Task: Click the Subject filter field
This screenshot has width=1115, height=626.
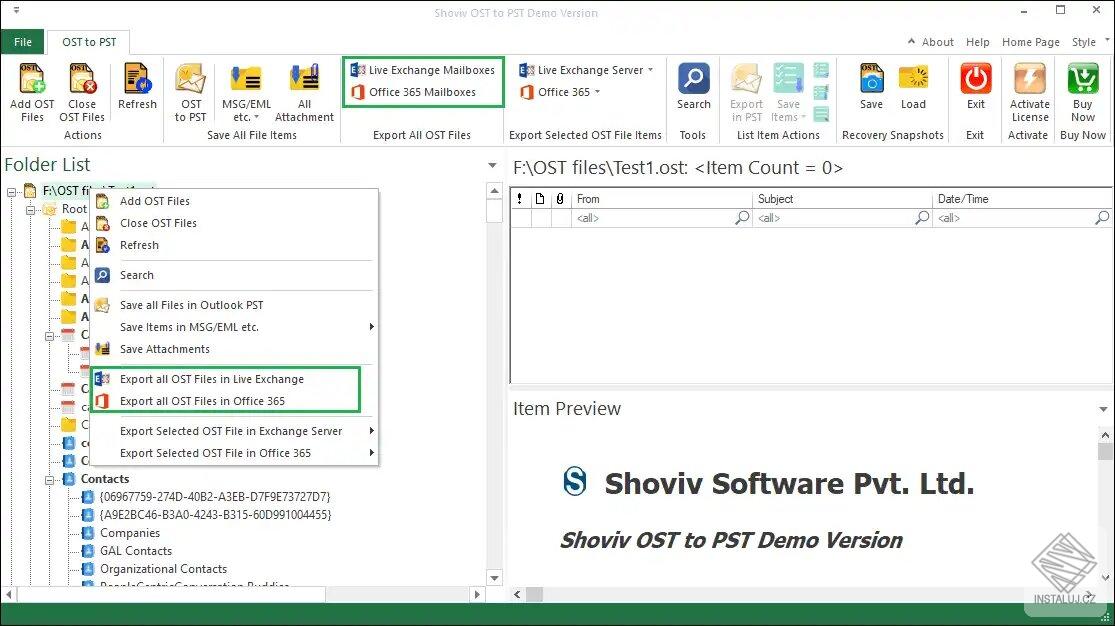Action: click(x=842, y=218)
